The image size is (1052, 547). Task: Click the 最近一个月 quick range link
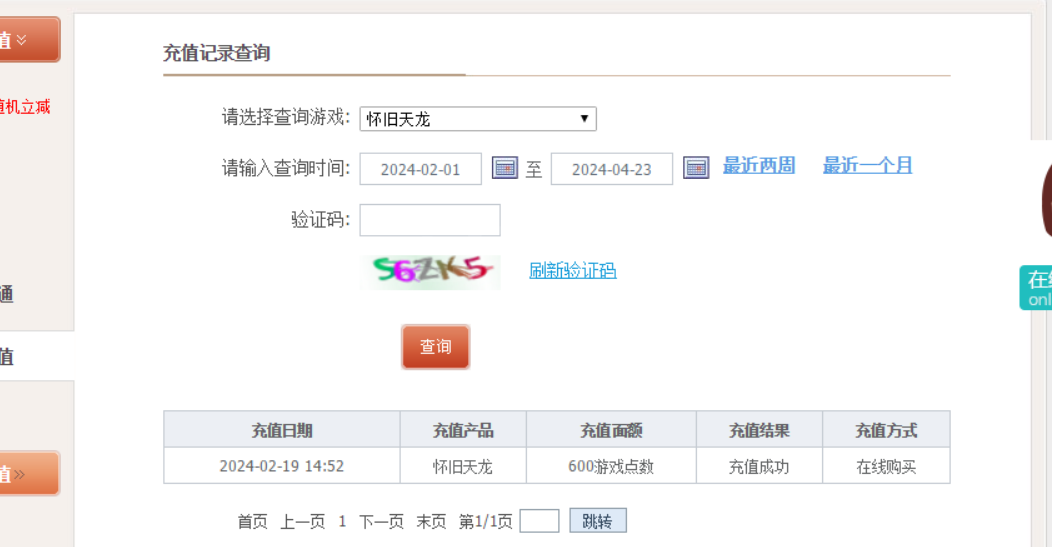pyautogui.click(x=867, y=166)
